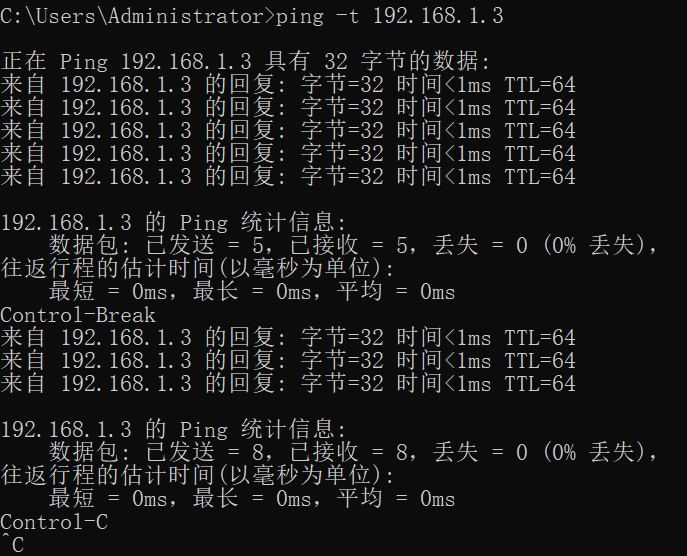
Task: Click the C:\Users\Administrator prompt path
Action: 136,15
